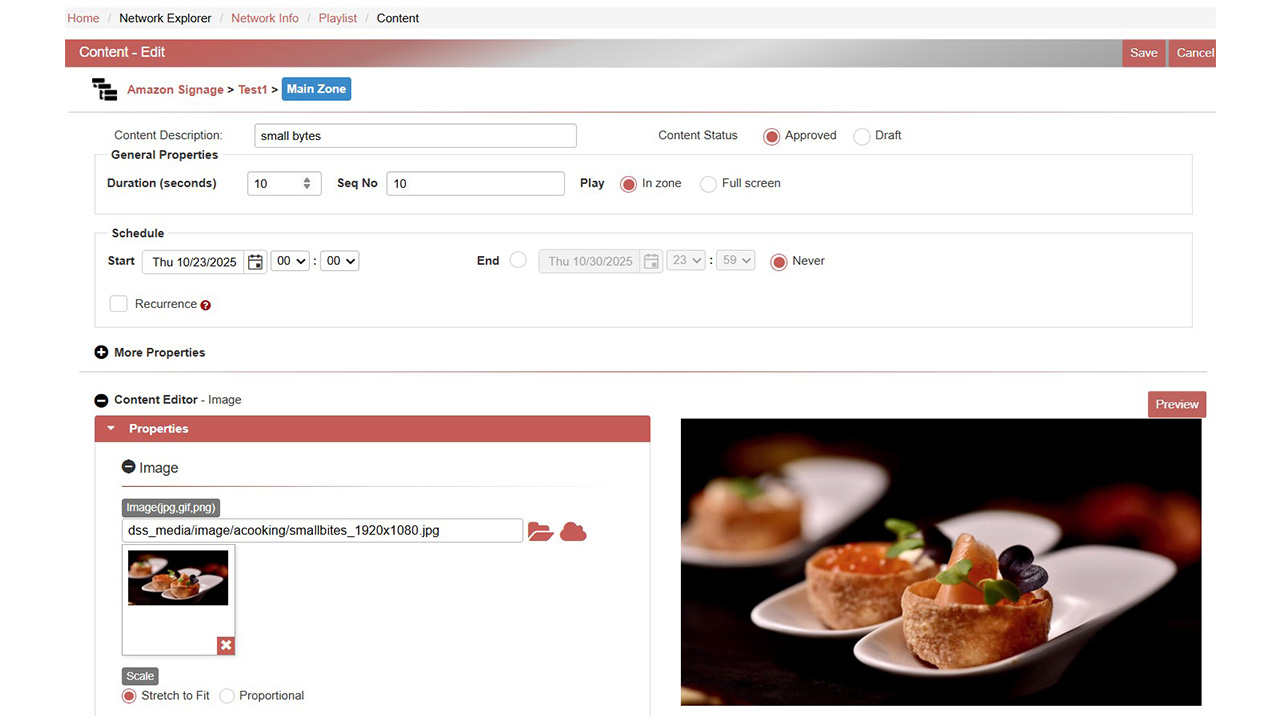Screen dimensions: 1280x720
Task: Open the folder browse icon for image
Action: point(540,531)
